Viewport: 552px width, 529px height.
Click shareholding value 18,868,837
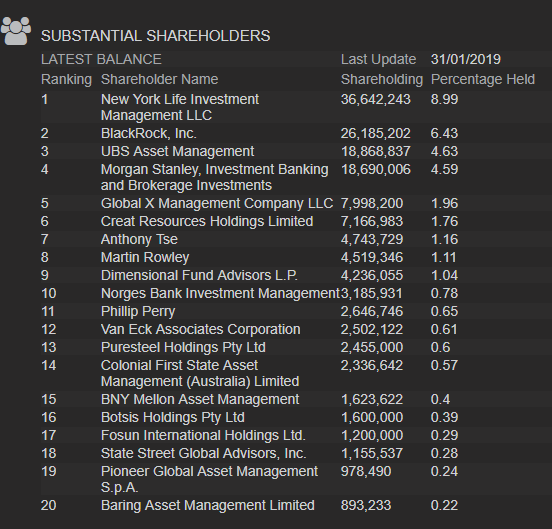(376, 152)
